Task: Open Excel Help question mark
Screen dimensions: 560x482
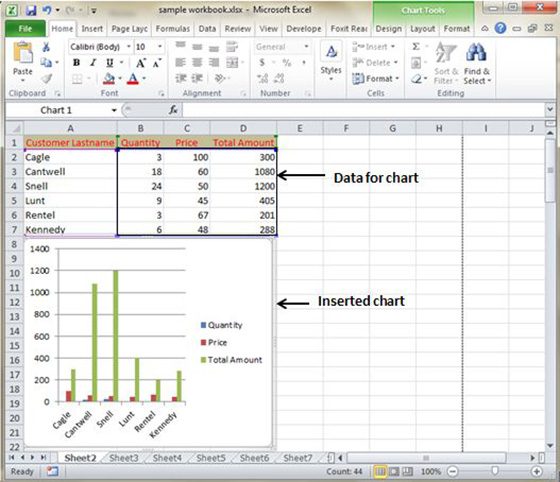Action: pyautogui.click(x=500, y=28)
